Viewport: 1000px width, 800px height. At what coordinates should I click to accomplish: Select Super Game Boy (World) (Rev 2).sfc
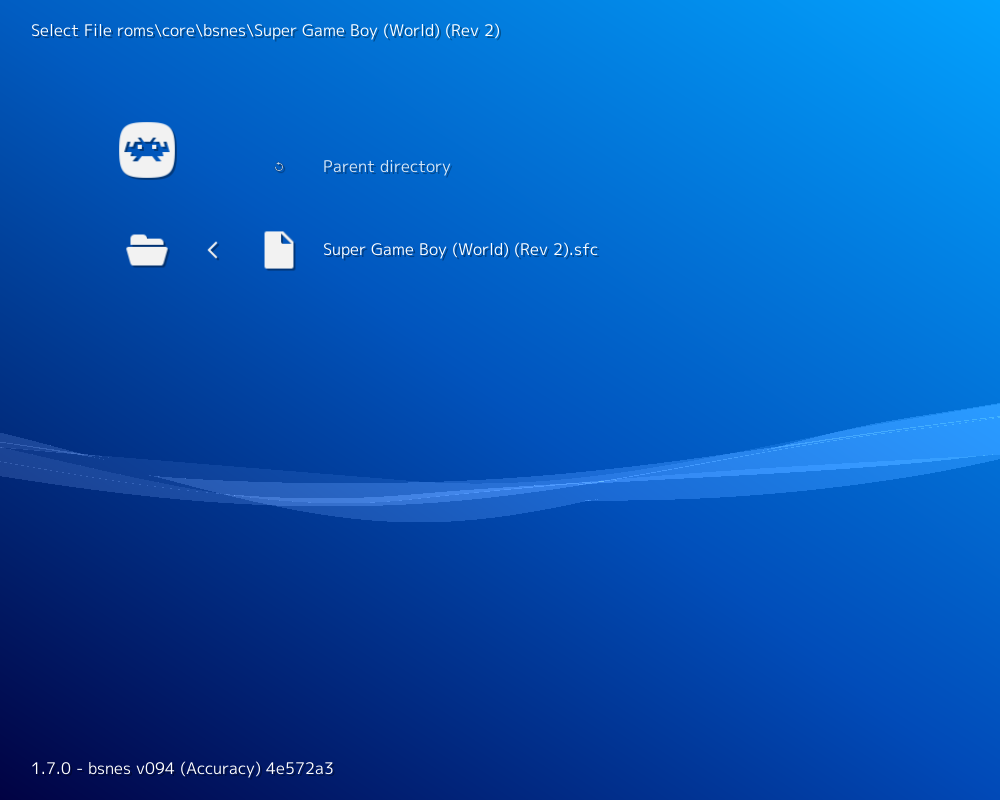tap(460, 249)
